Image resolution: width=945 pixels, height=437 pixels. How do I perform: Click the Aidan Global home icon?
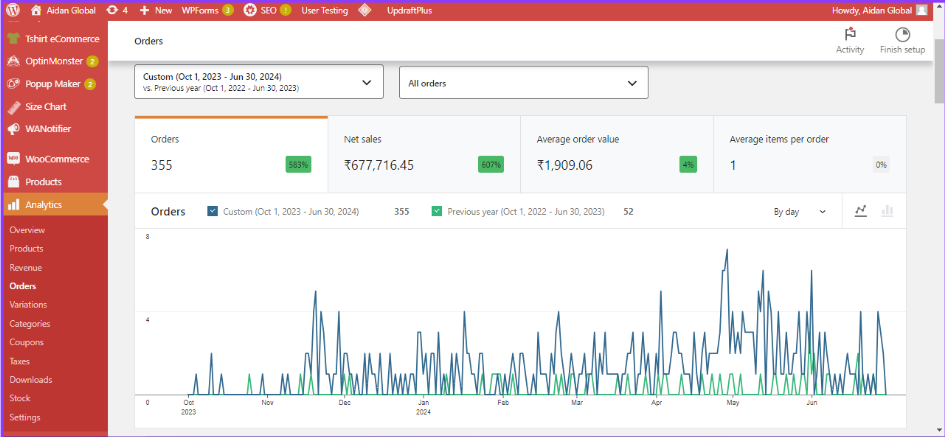point(37,10)
